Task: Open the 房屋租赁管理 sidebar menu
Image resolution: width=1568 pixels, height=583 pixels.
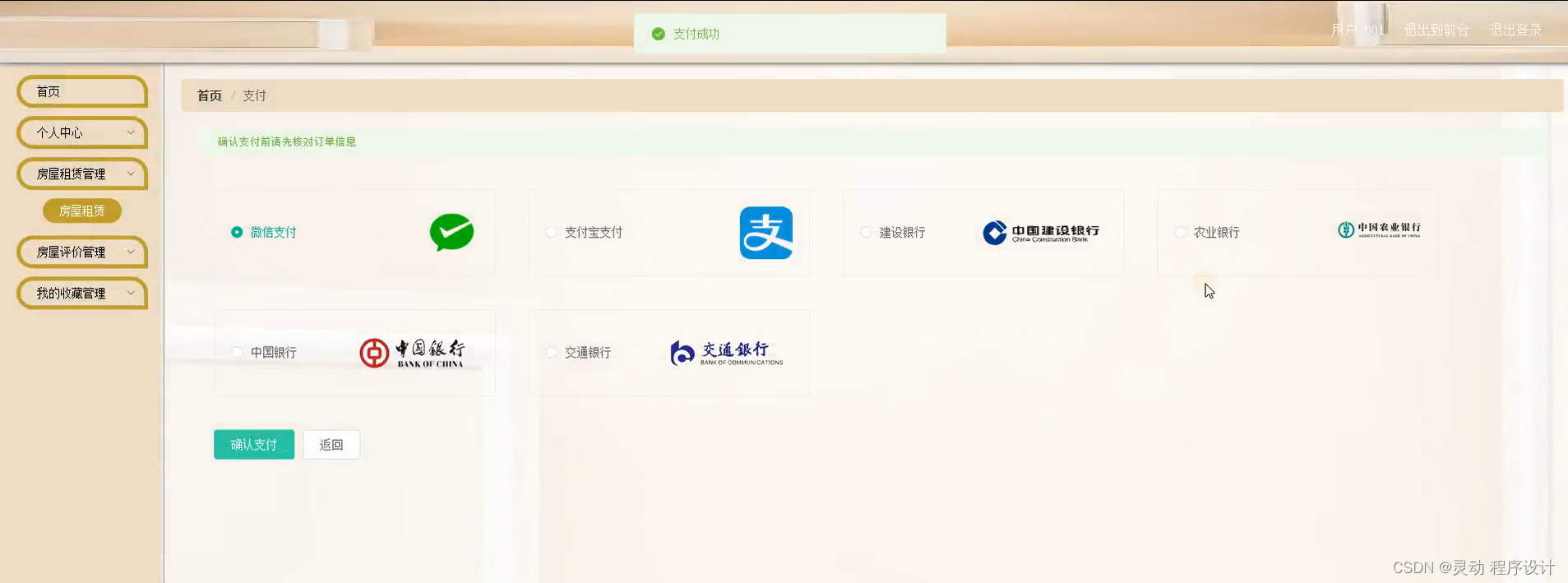Action: (82, 174)
